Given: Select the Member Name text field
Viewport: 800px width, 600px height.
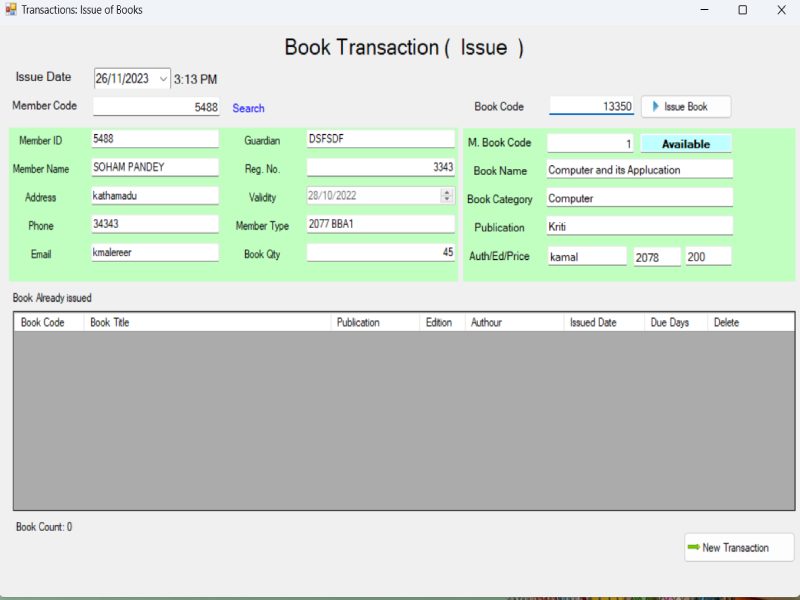Looking at the screenshot, I should point(155,167).
